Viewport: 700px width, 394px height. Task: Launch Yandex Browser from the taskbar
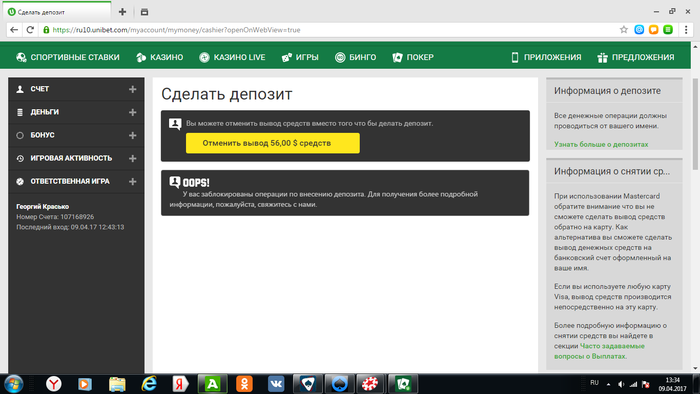click(54, 384)
